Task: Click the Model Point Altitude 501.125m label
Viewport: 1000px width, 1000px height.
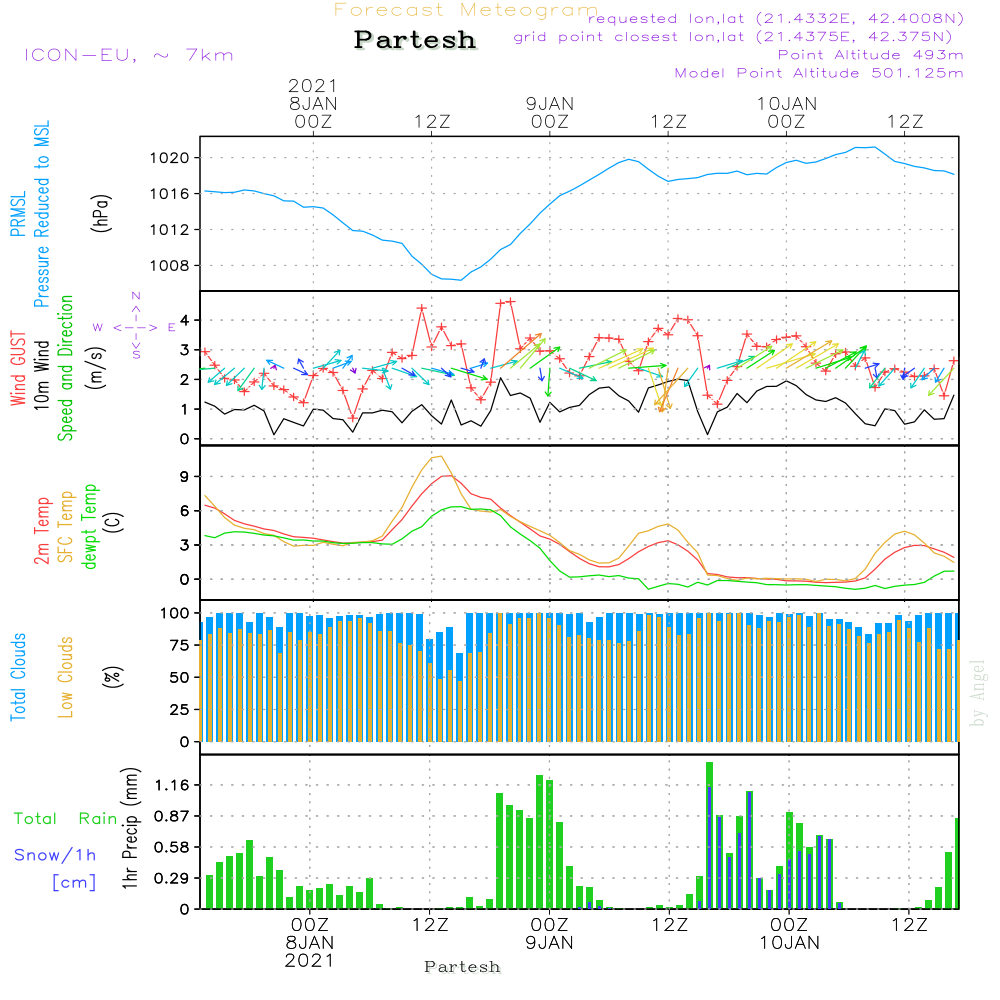Action: pos(819,73)
